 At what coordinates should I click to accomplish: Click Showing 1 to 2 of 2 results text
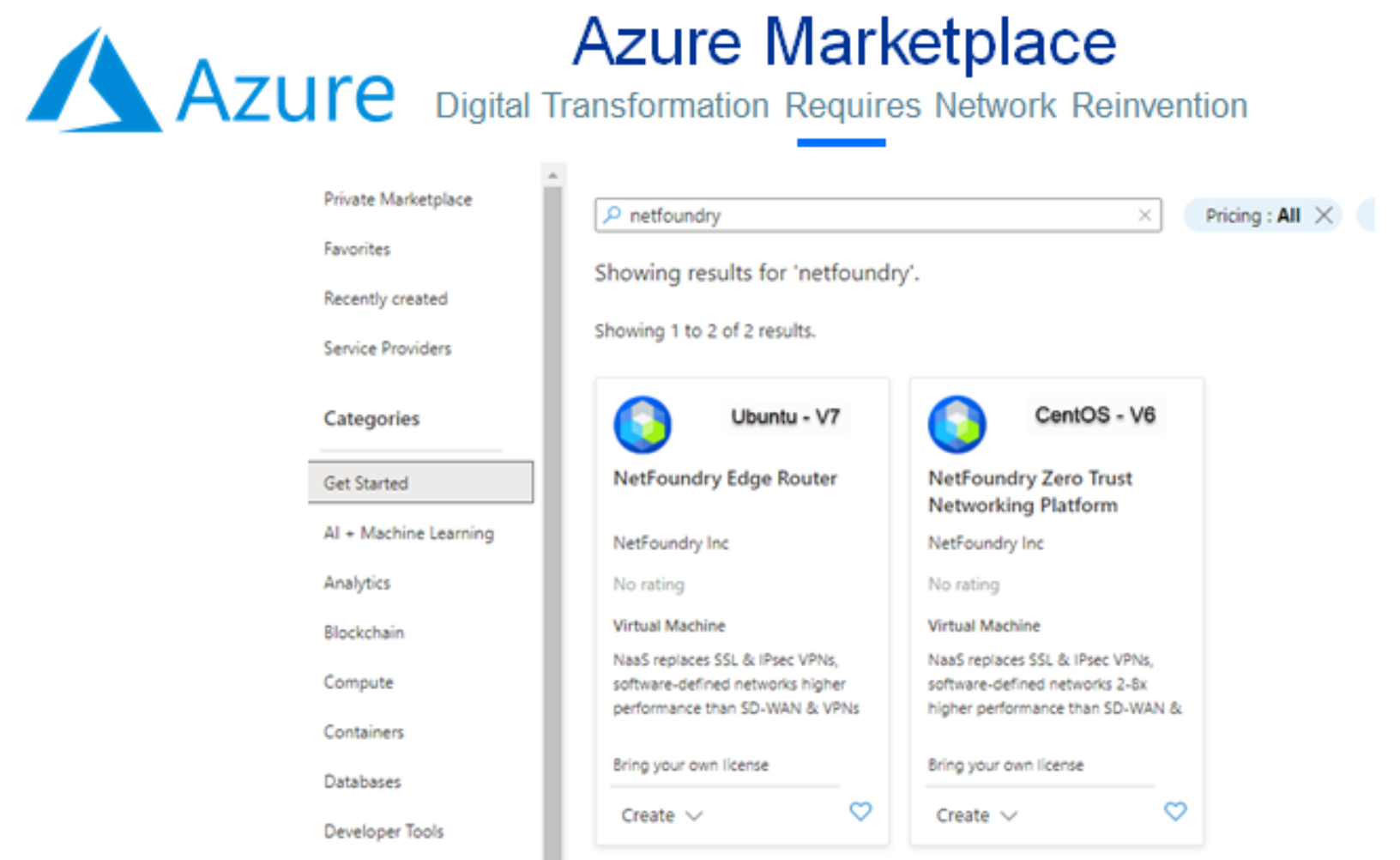705,330
